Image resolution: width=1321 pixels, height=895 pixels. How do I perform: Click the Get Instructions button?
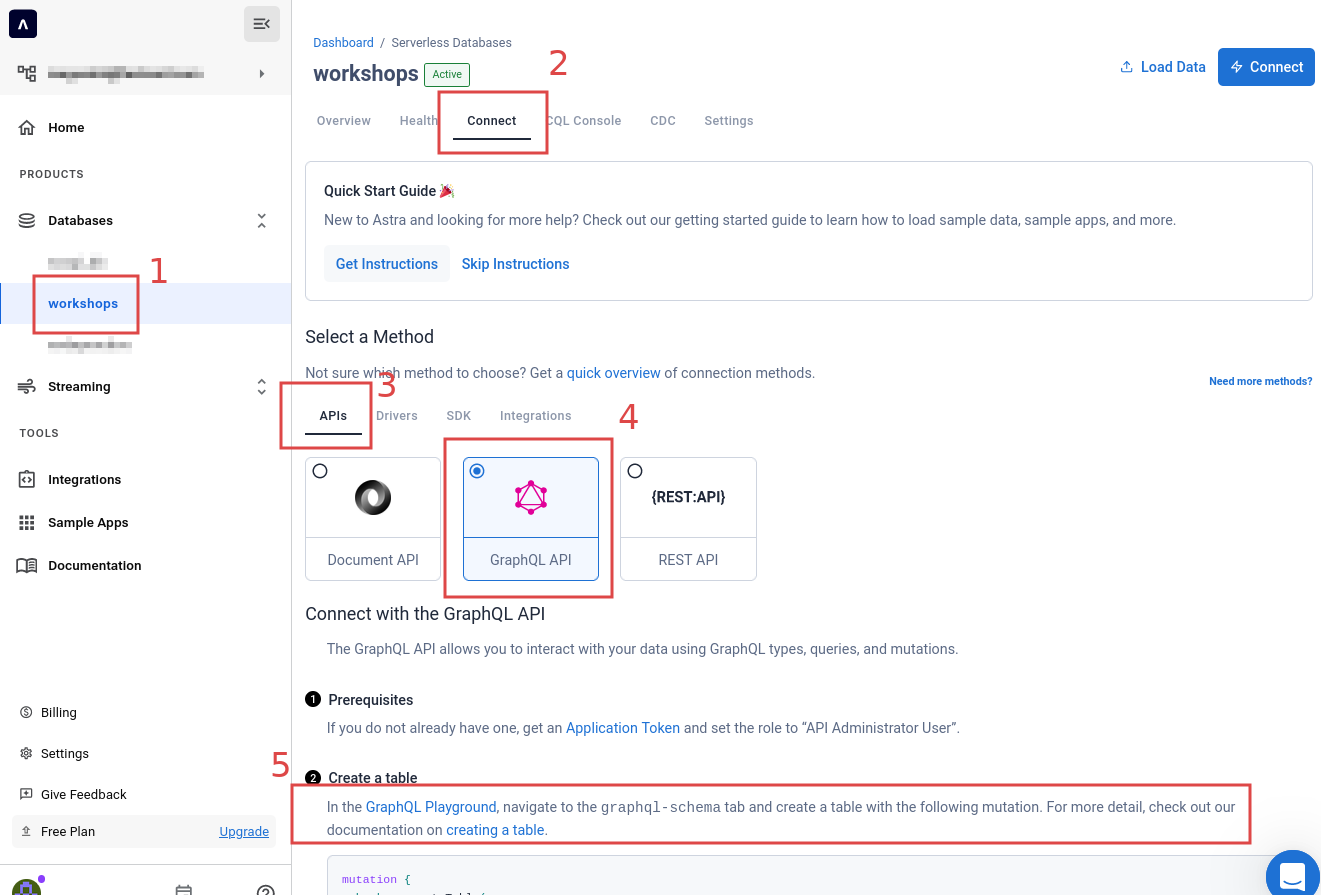tap(387, 264)
